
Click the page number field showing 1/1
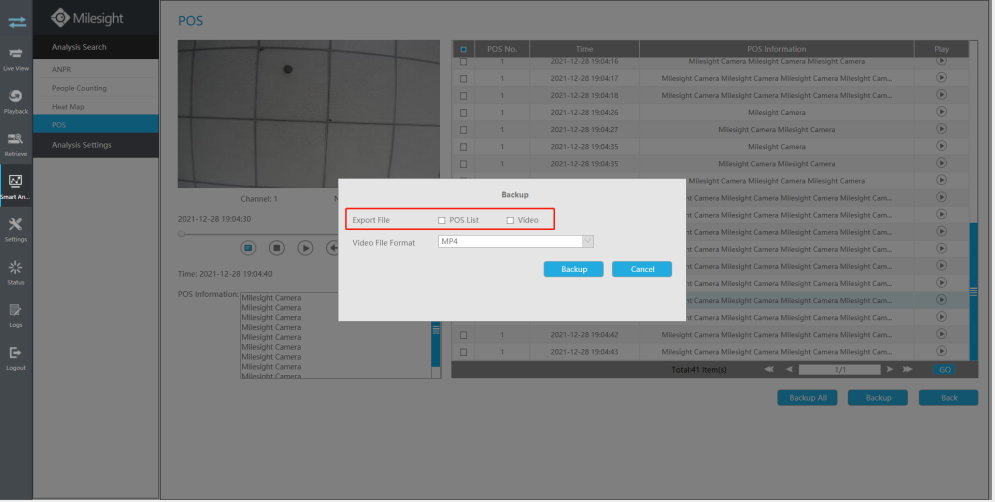[x=840, y=369]
